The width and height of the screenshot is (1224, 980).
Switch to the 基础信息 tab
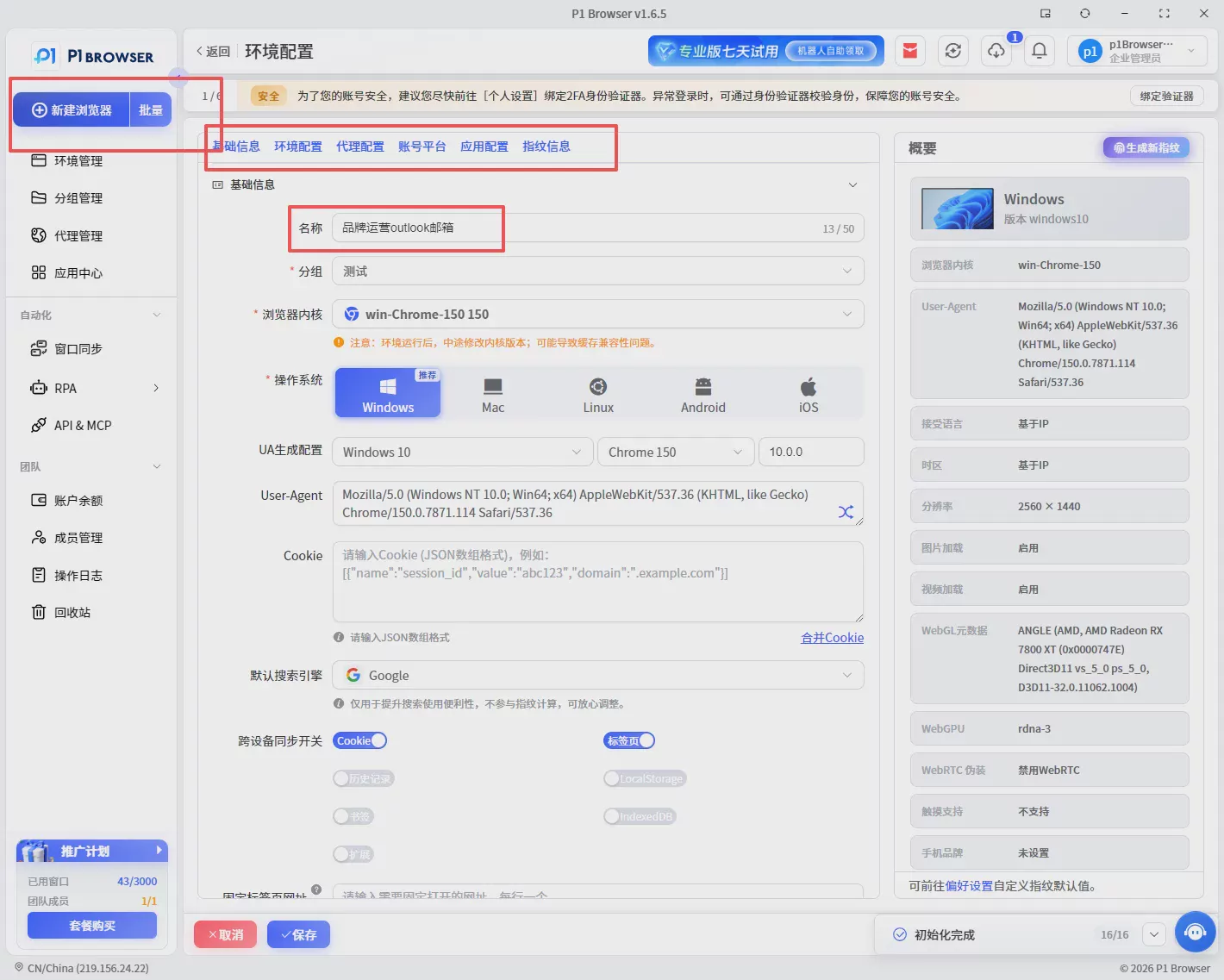tap(236, 146)
